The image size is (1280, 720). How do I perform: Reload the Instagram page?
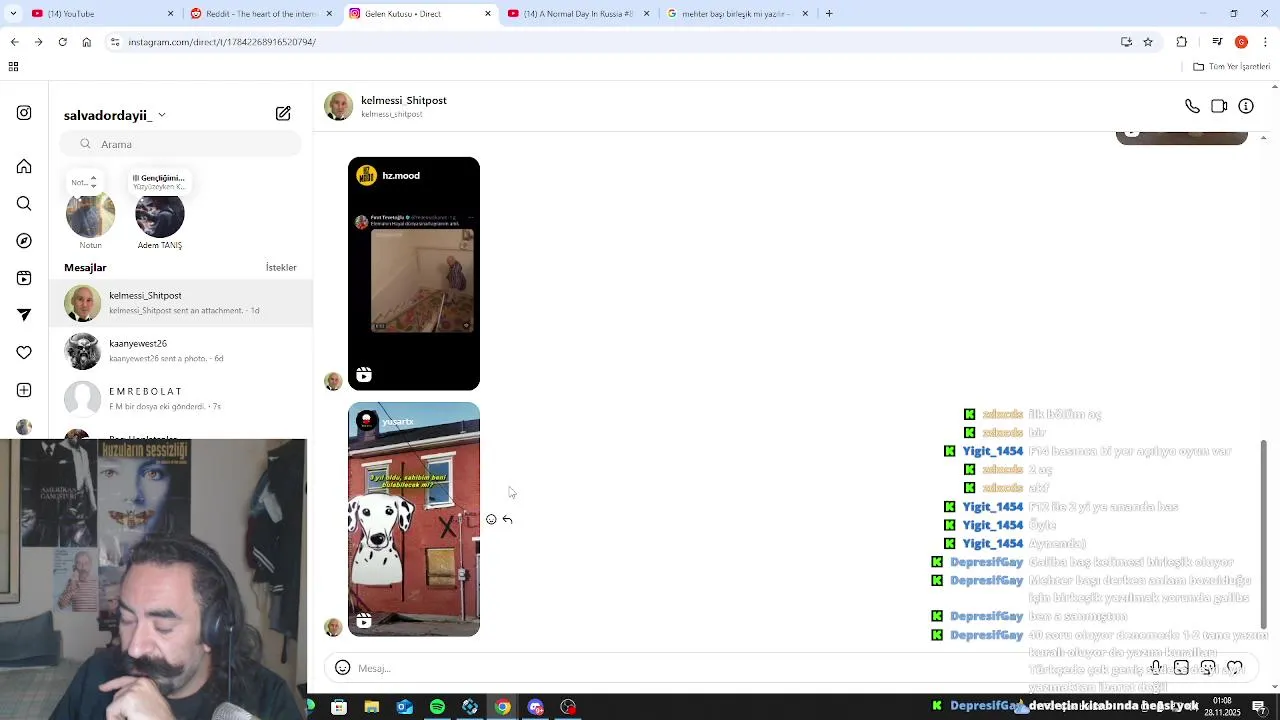coord(62,42)
